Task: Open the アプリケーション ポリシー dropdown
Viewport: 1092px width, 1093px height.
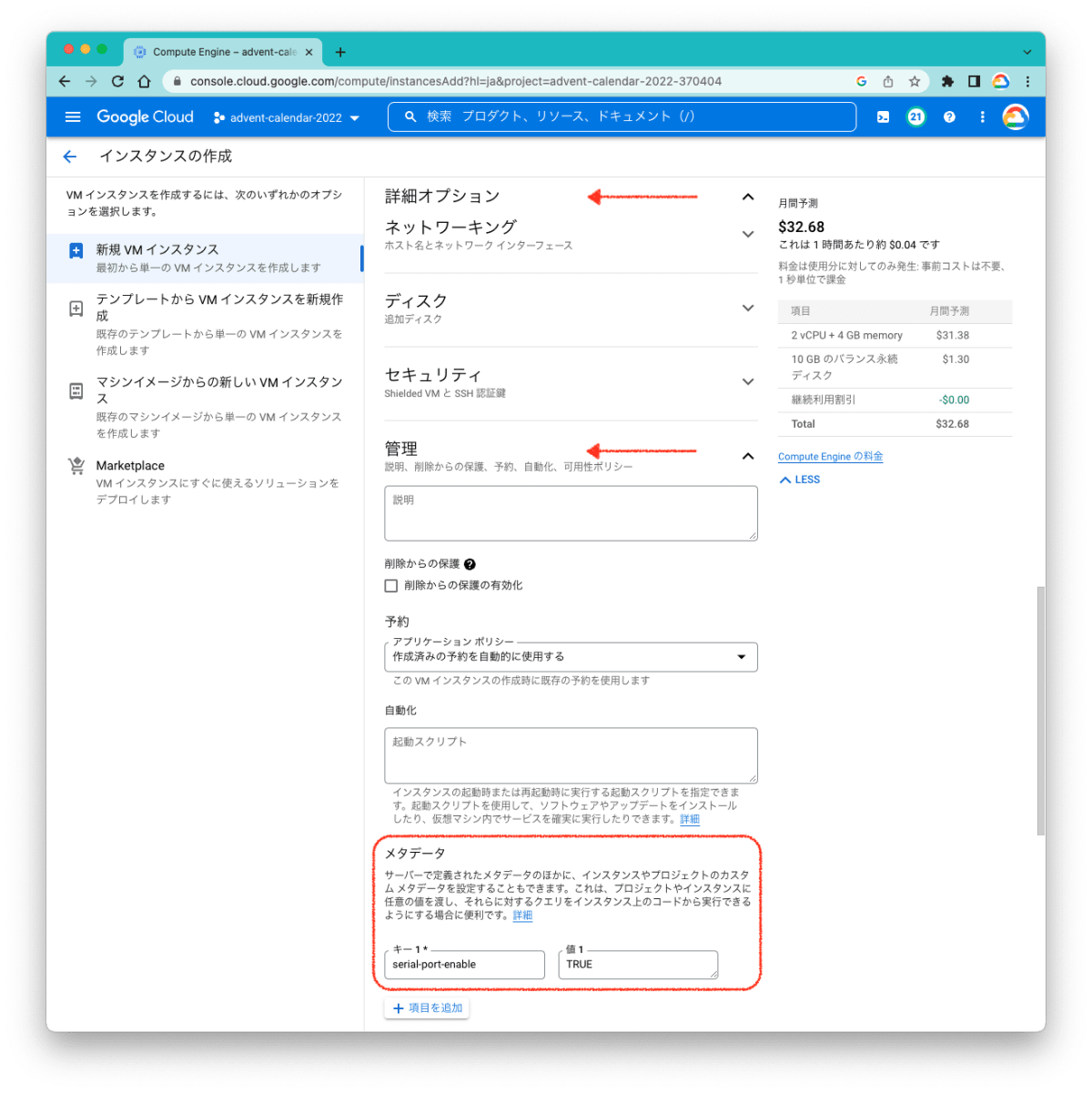Action: (571, 656)
